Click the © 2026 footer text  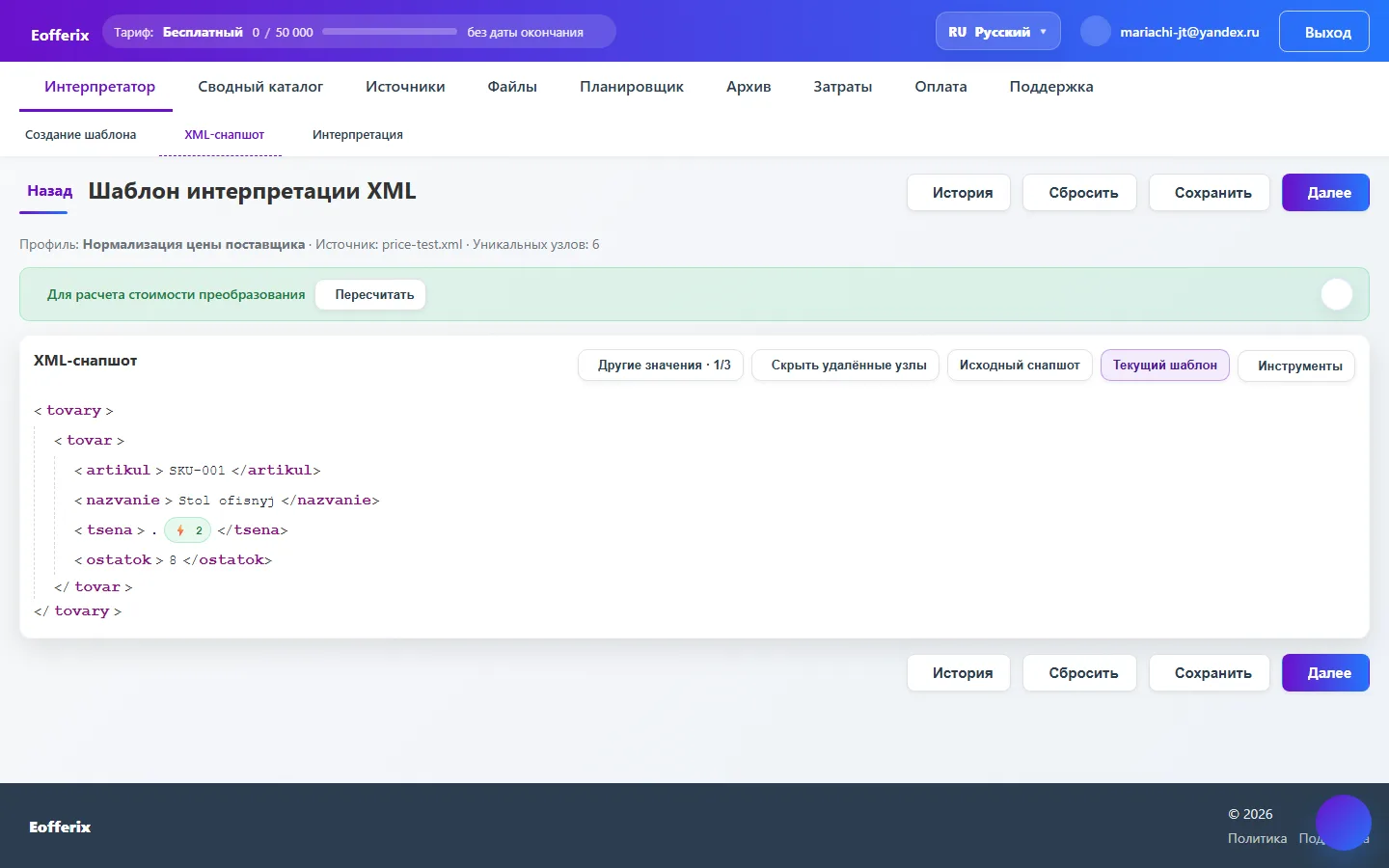pyautogui.click(x=1250, y=814)
